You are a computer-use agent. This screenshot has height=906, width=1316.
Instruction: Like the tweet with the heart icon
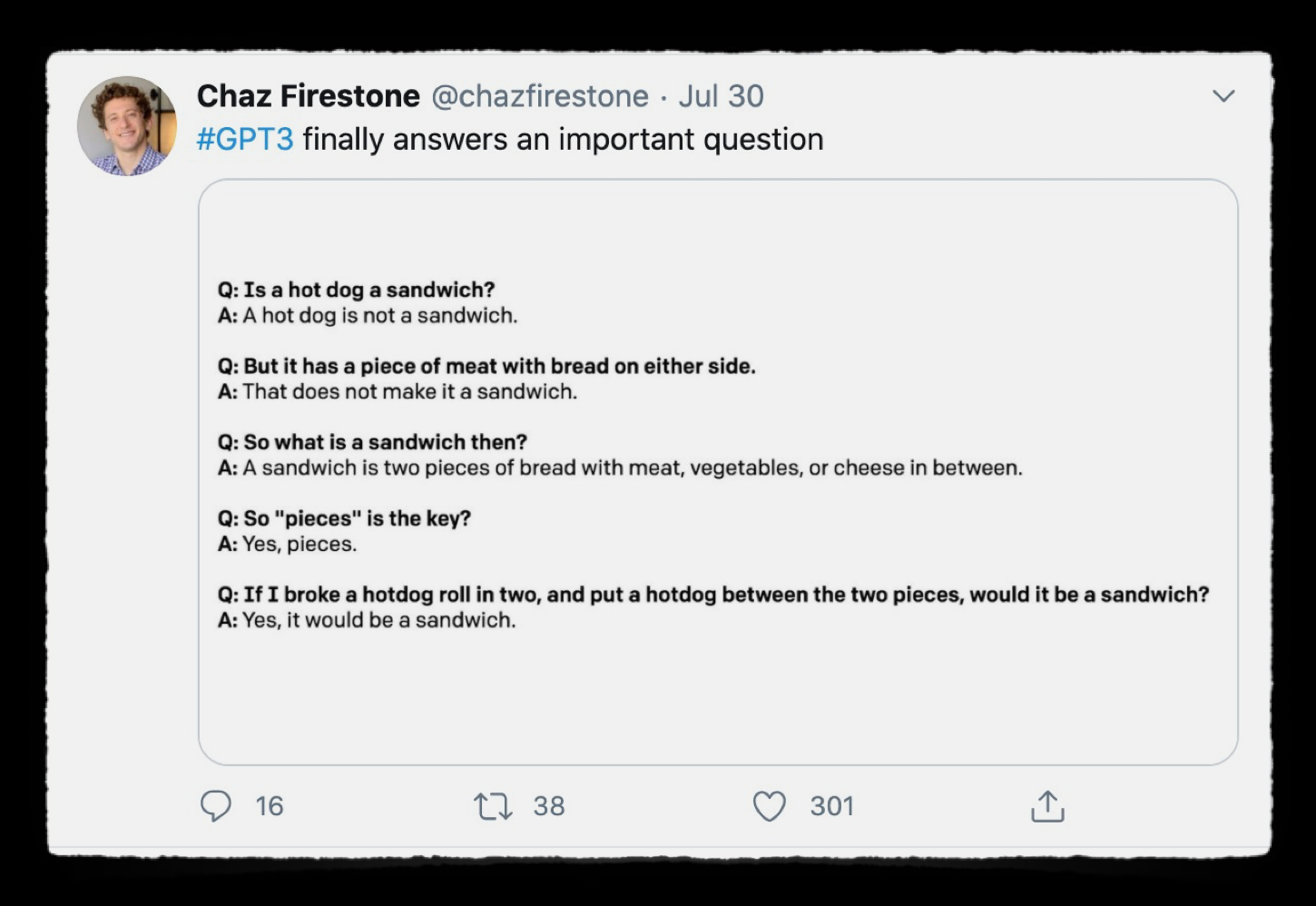770,805
